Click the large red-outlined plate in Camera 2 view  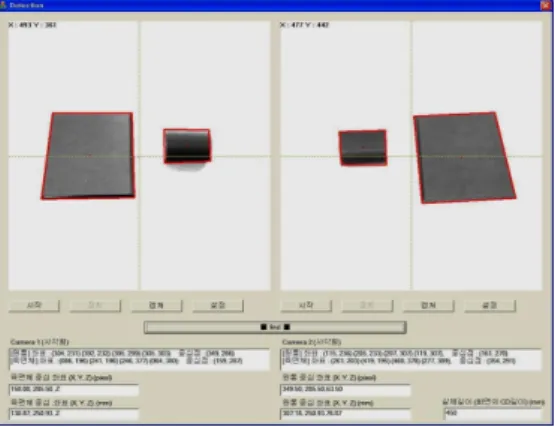464,158
